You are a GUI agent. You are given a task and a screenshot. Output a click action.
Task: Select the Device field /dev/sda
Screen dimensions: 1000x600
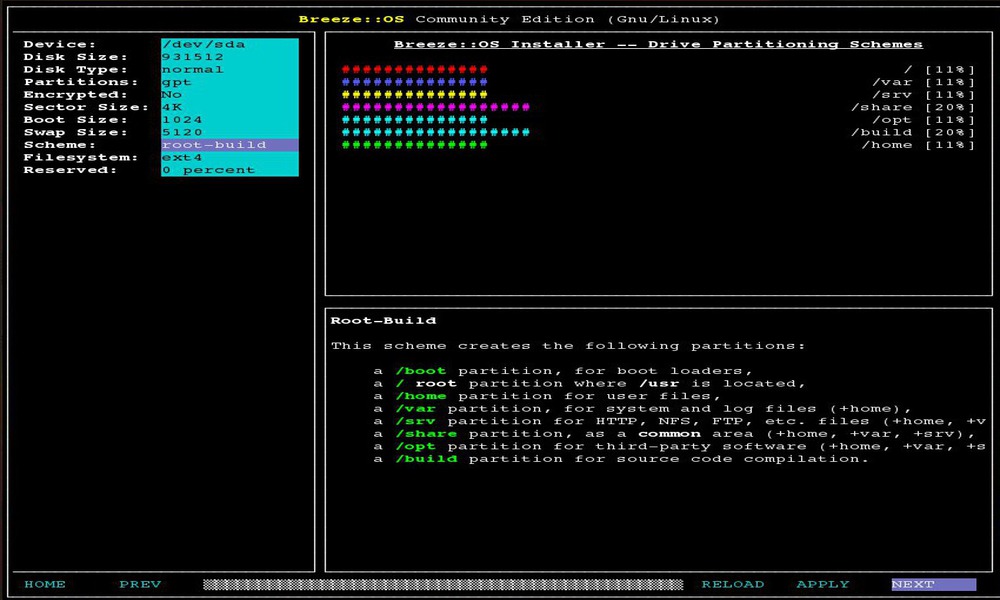tap(229, 45)
